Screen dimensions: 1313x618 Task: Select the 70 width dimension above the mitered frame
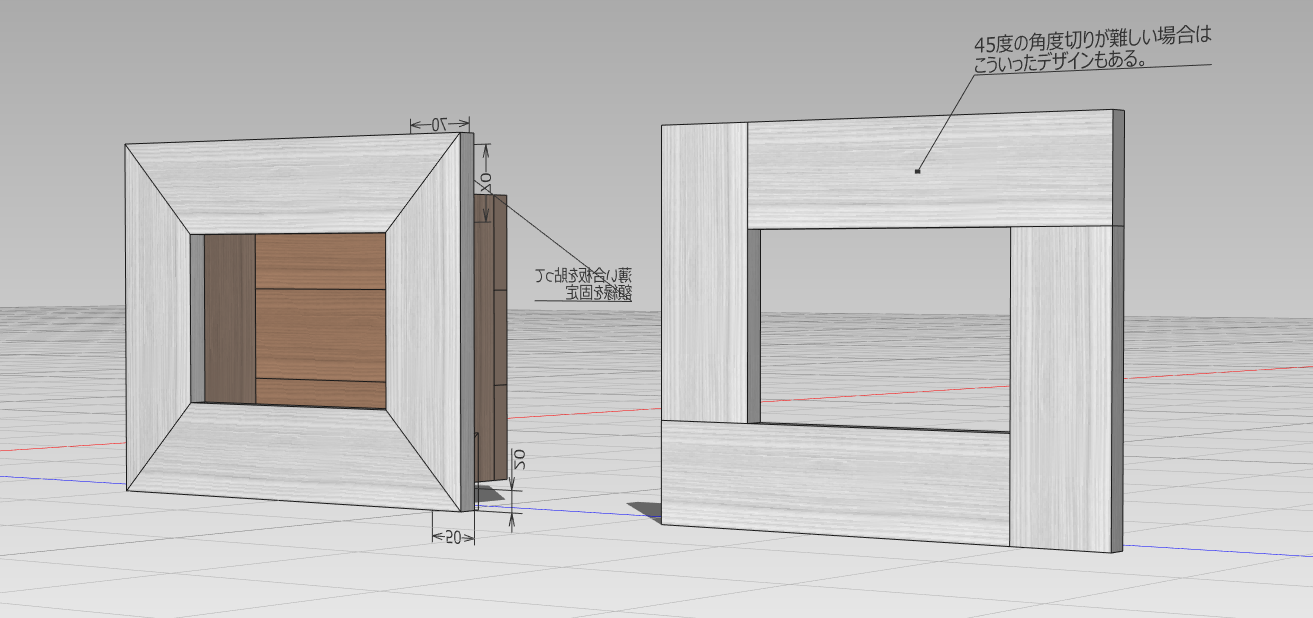click(438, 125)
